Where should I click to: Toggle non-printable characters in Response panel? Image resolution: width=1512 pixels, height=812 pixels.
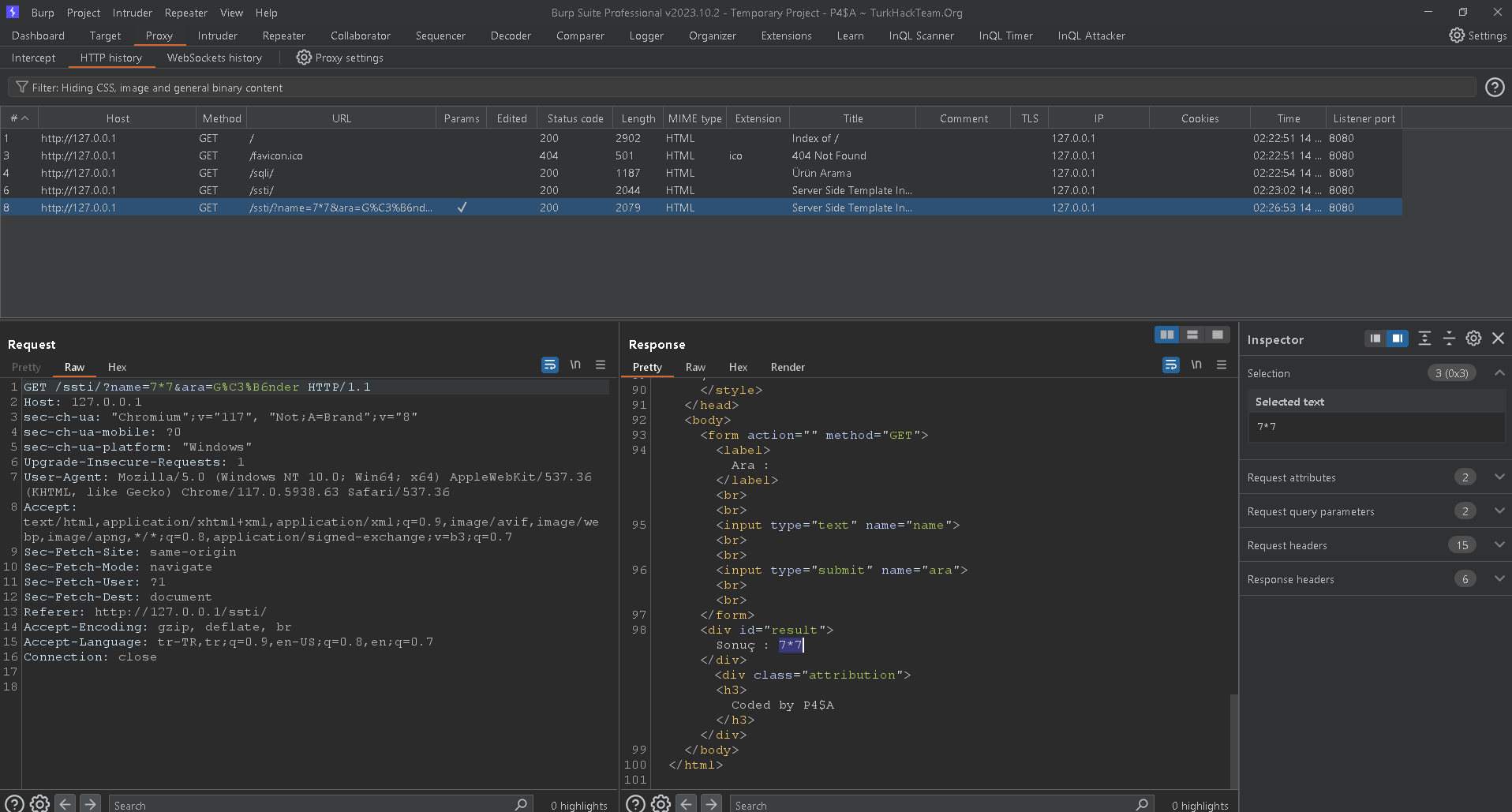click(x=1196, y=365)
